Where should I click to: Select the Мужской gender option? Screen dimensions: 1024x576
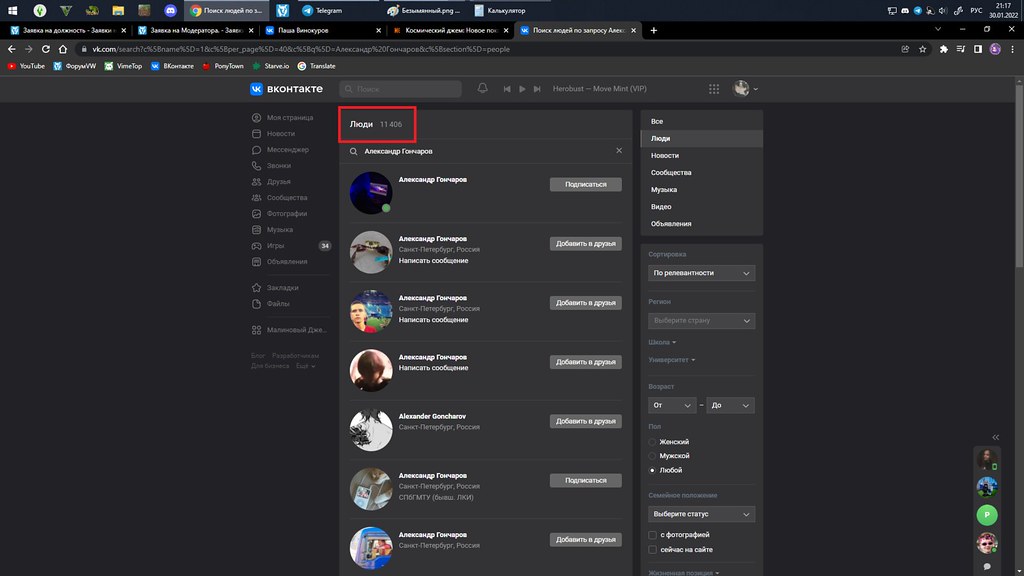(x=654, y=455)
